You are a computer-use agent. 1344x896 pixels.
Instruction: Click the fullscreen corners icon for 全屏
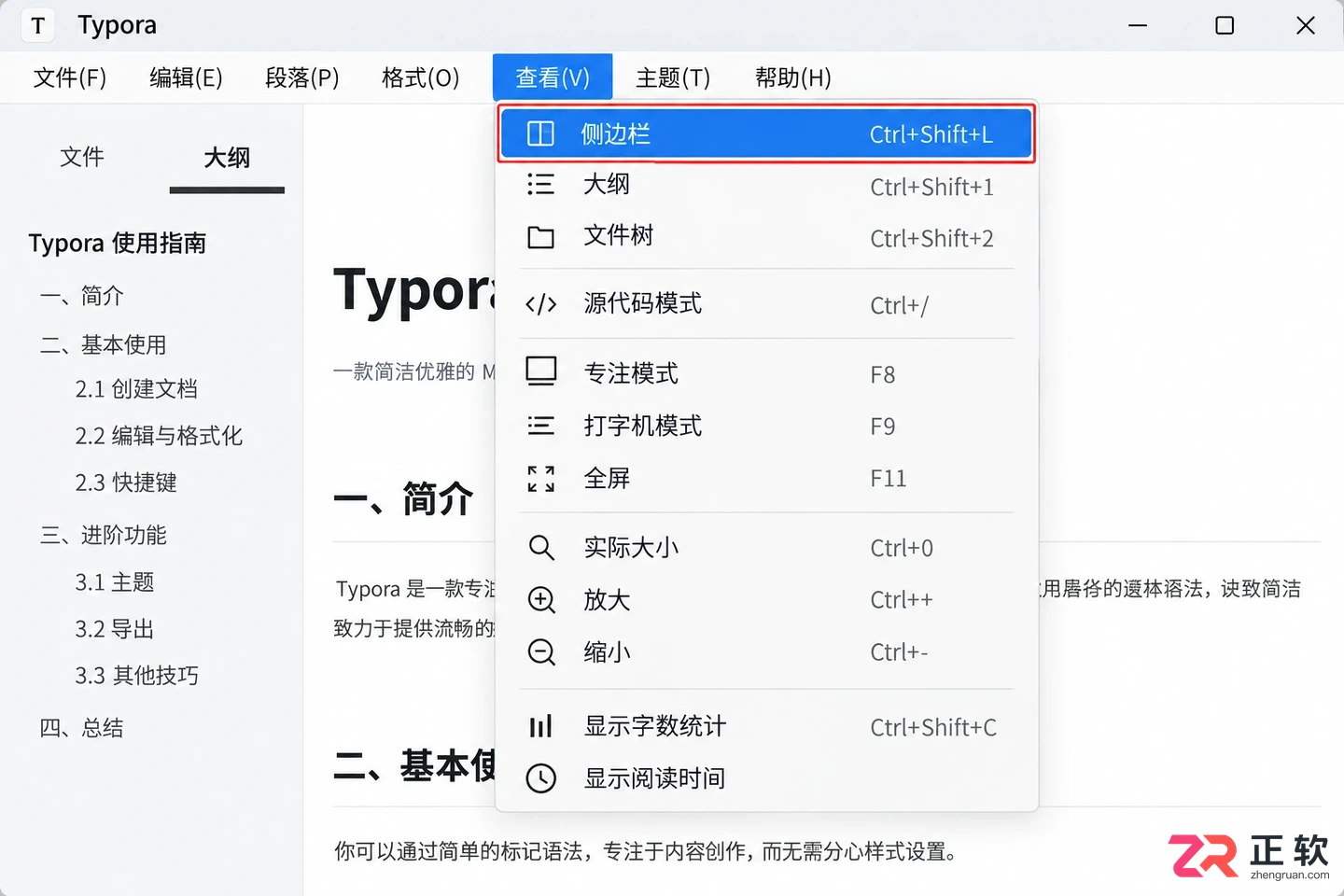tap(540, 479)
